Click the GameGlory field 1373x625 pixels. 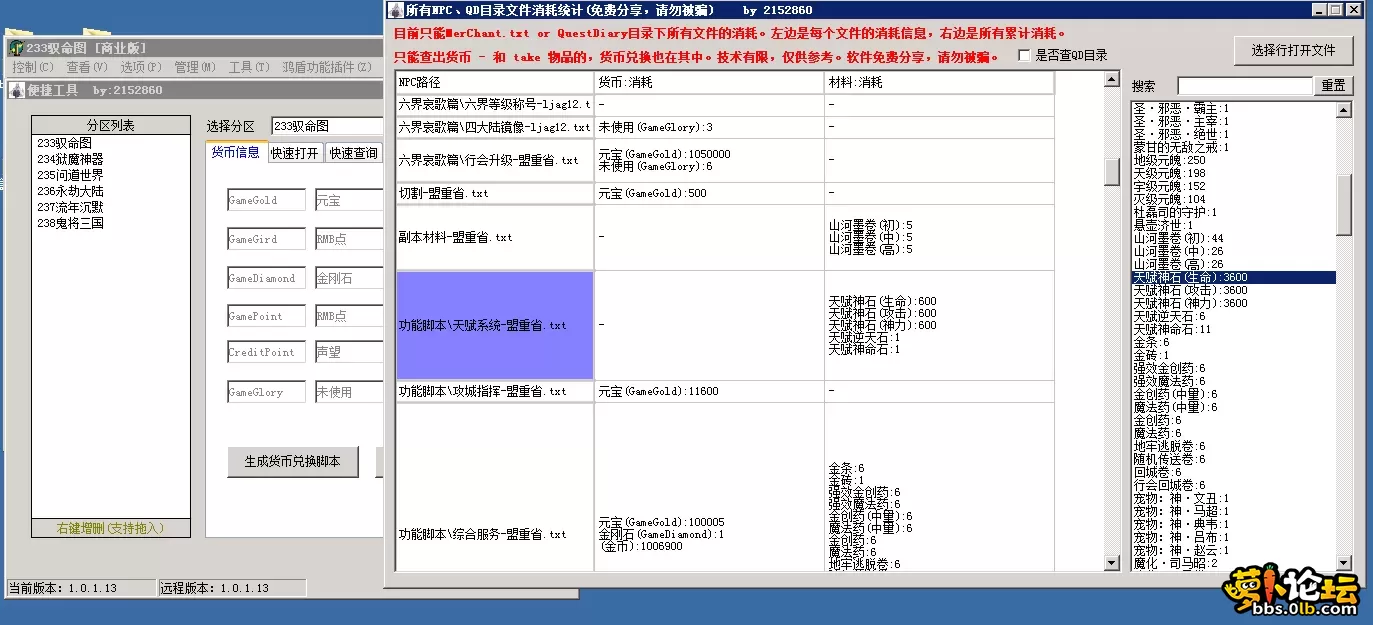tap(266, 392)
